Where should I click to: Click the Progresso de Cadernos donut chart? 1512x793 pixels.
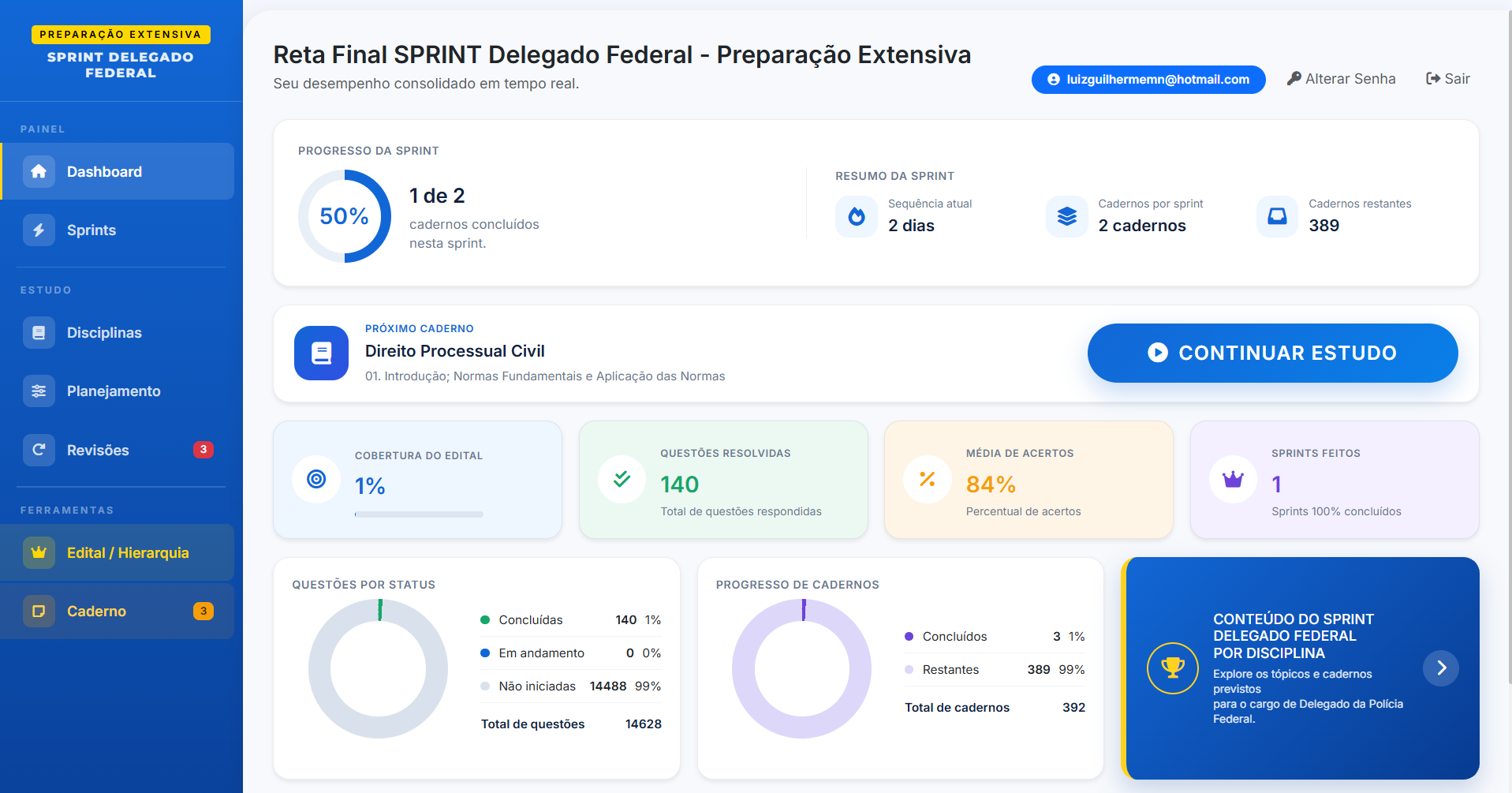[x=802, y=668]
